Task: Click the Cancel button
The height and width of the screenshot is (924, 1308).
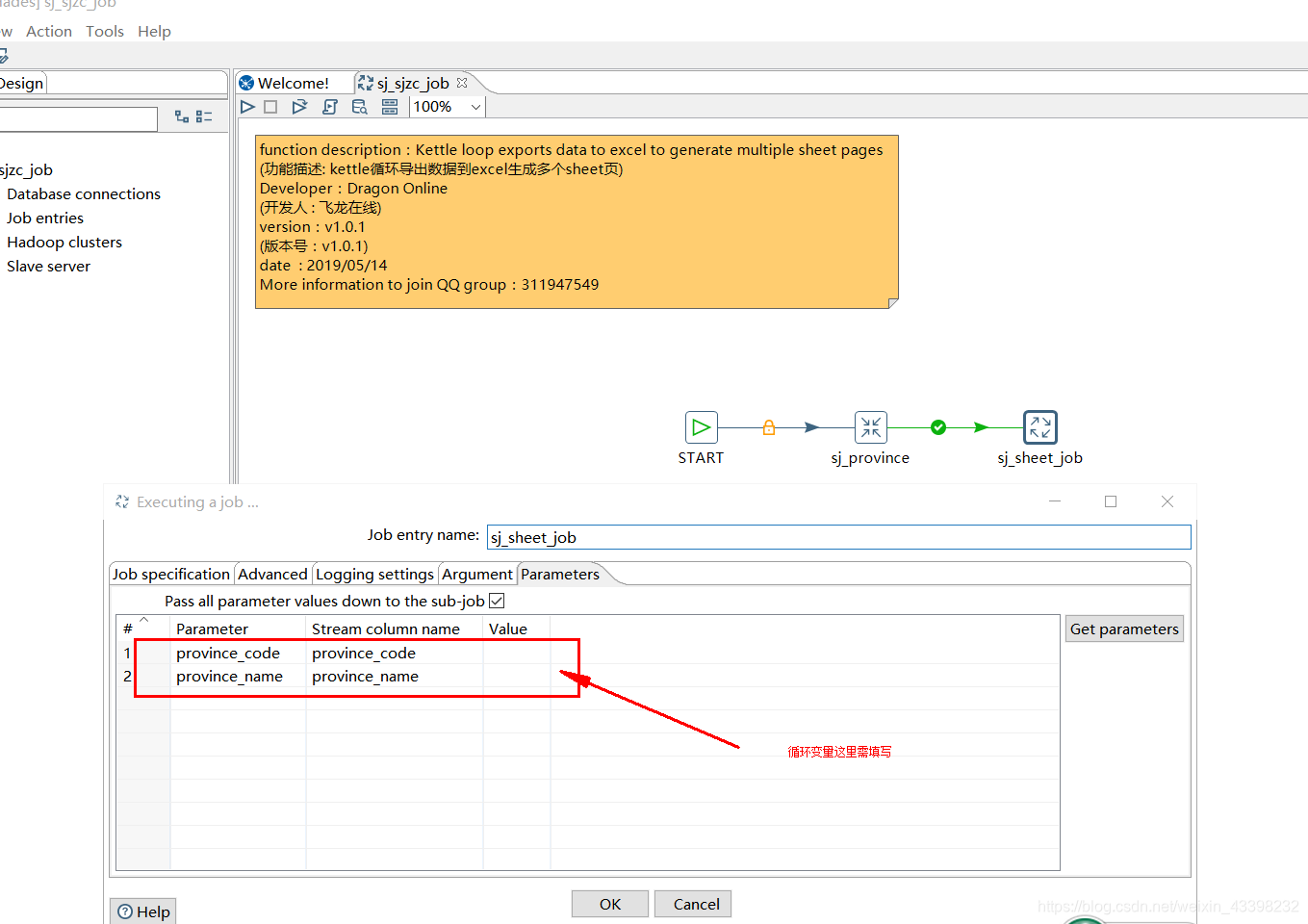Action: click(693, 904)
